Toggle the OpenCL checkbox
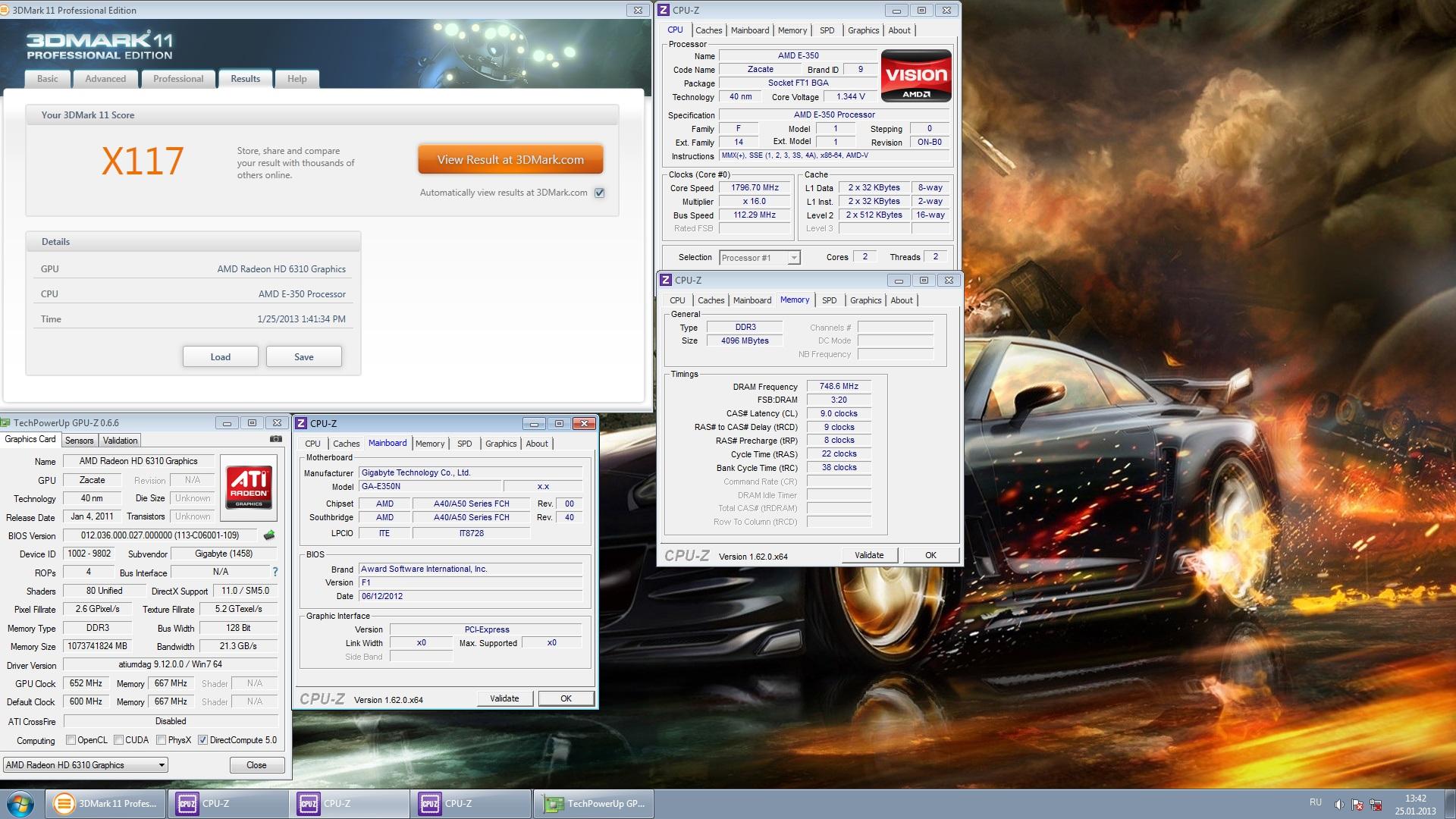The width and height of the screenshot is (1456, 819). 71,740
